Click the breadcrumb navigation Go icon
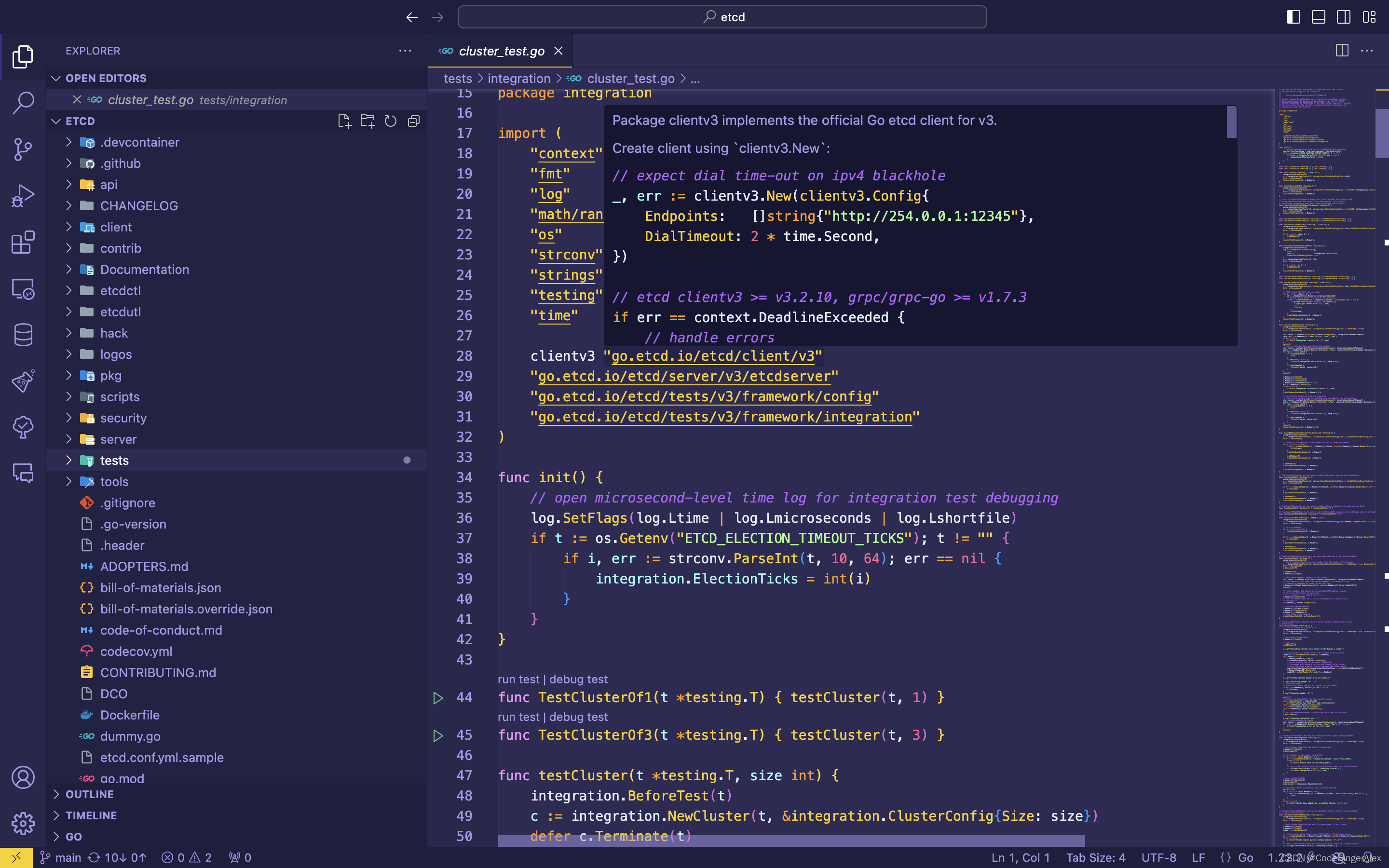 576,79
